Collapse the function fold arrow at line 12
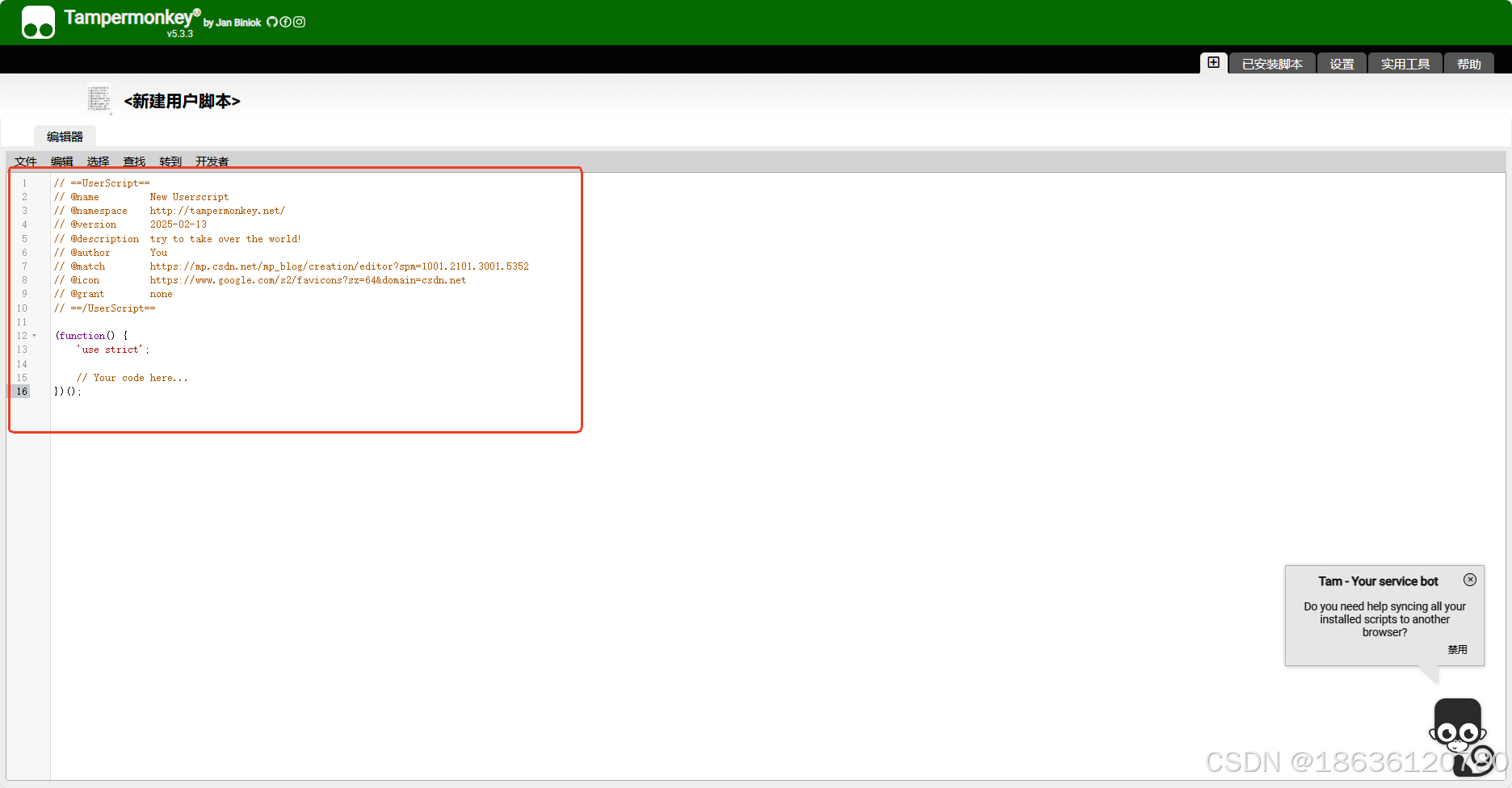The height and width of the screenshot is (788, 1512). [x=35, y=336]
